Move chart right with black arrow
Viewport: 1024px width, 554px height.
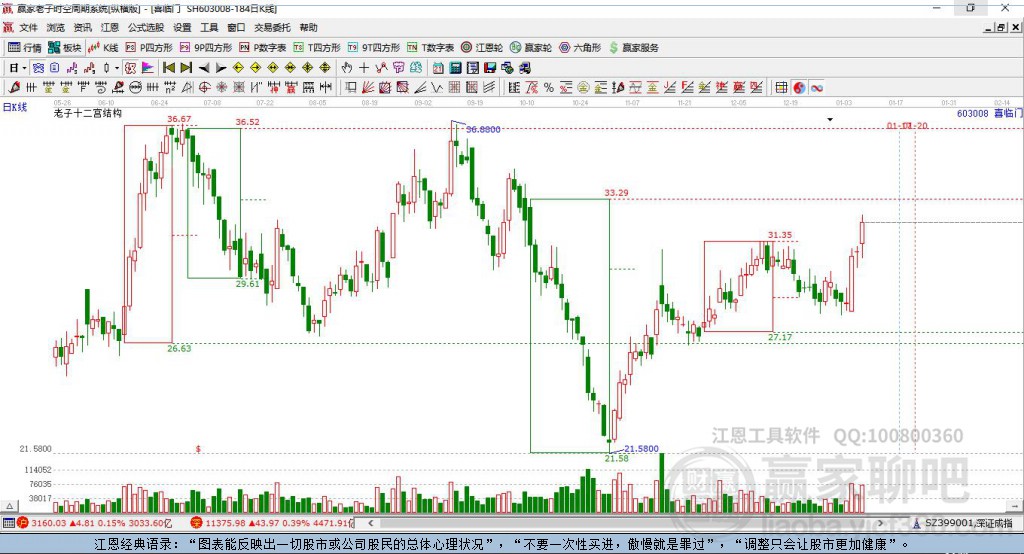click(x=221, y=68)
